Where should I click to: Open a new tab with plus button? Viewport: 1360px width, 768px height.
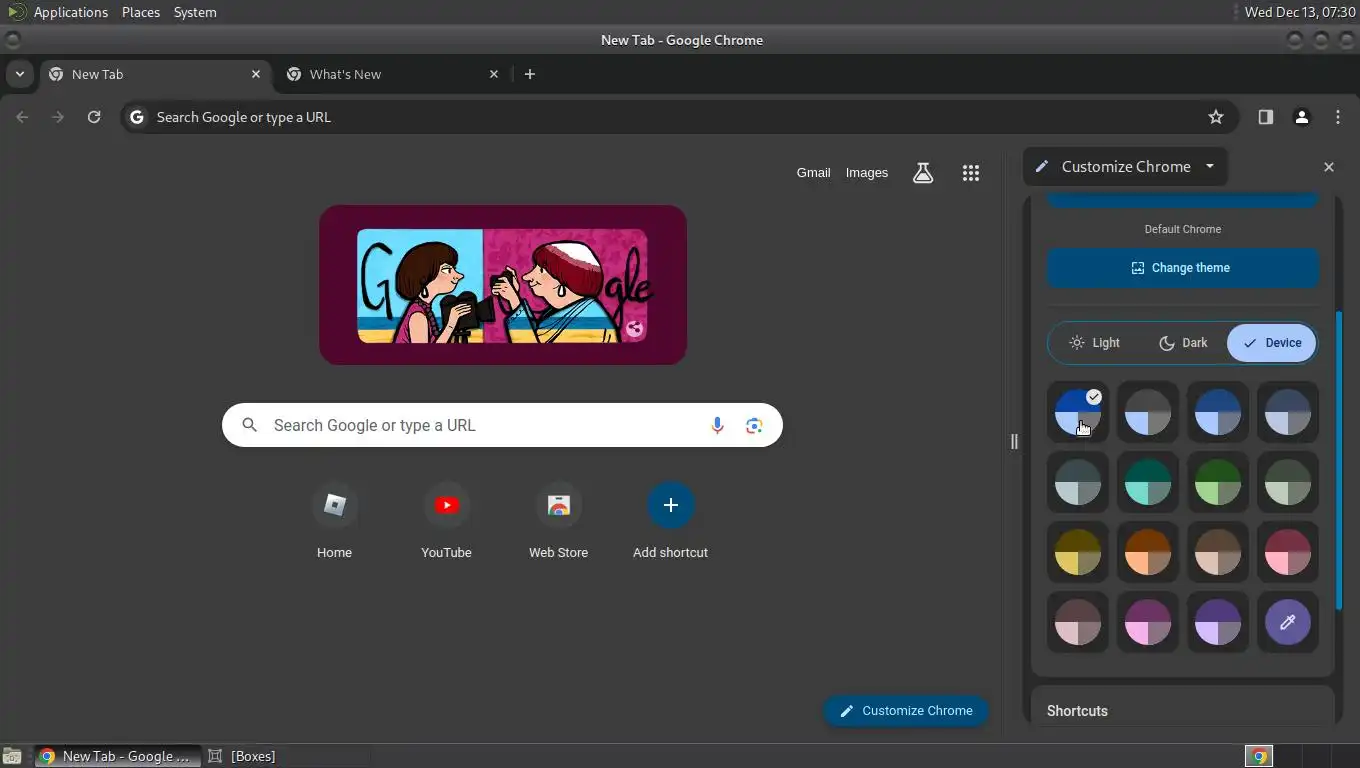click(530, 74)
